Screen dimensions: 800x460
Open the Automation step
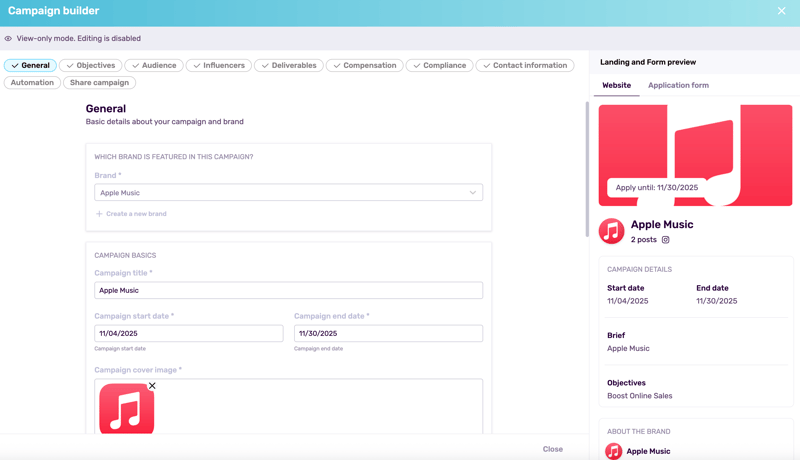(32, 83)
